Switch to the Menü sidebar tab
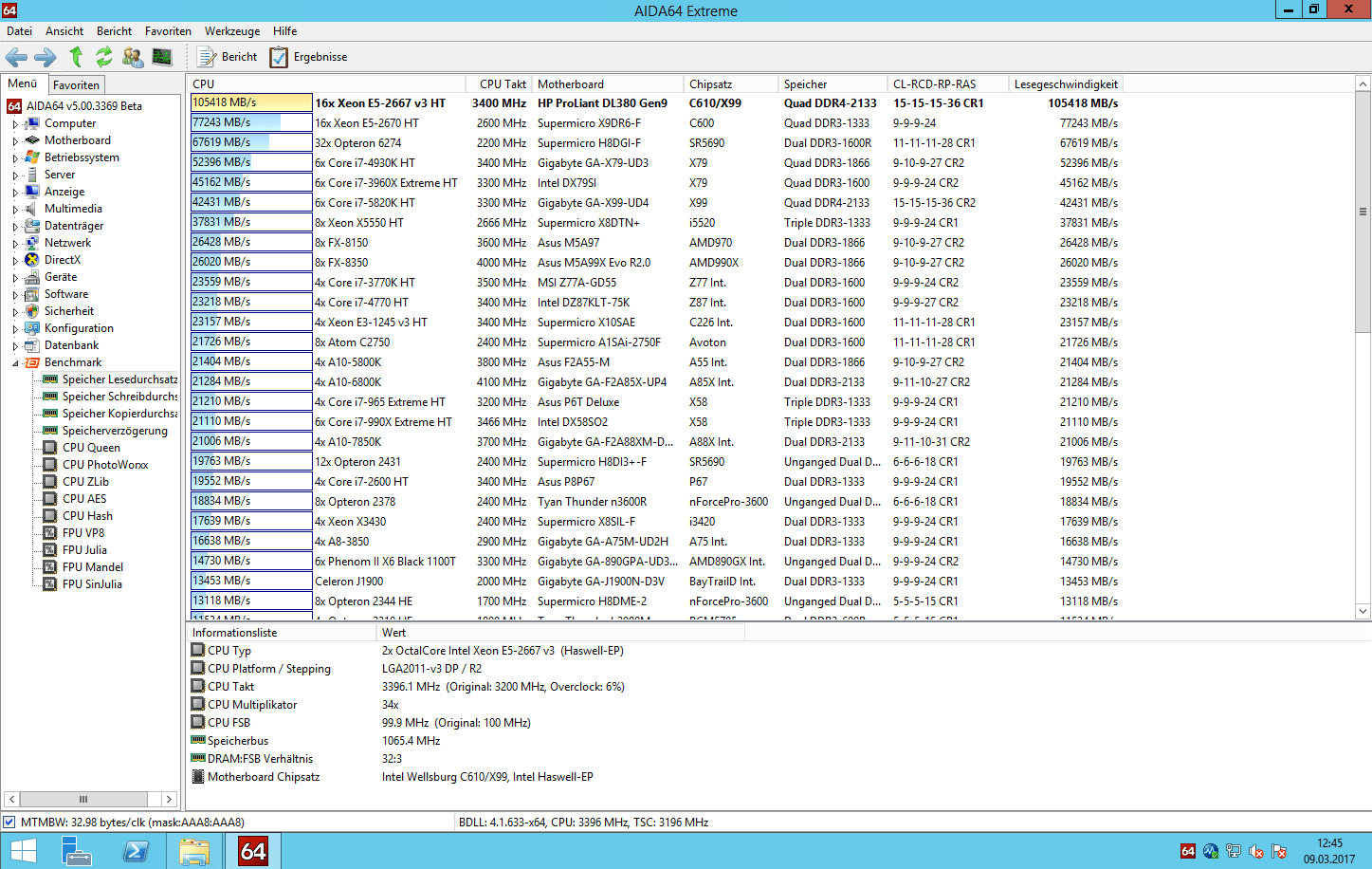The image size is (1372, 869). tap(22, 83)
